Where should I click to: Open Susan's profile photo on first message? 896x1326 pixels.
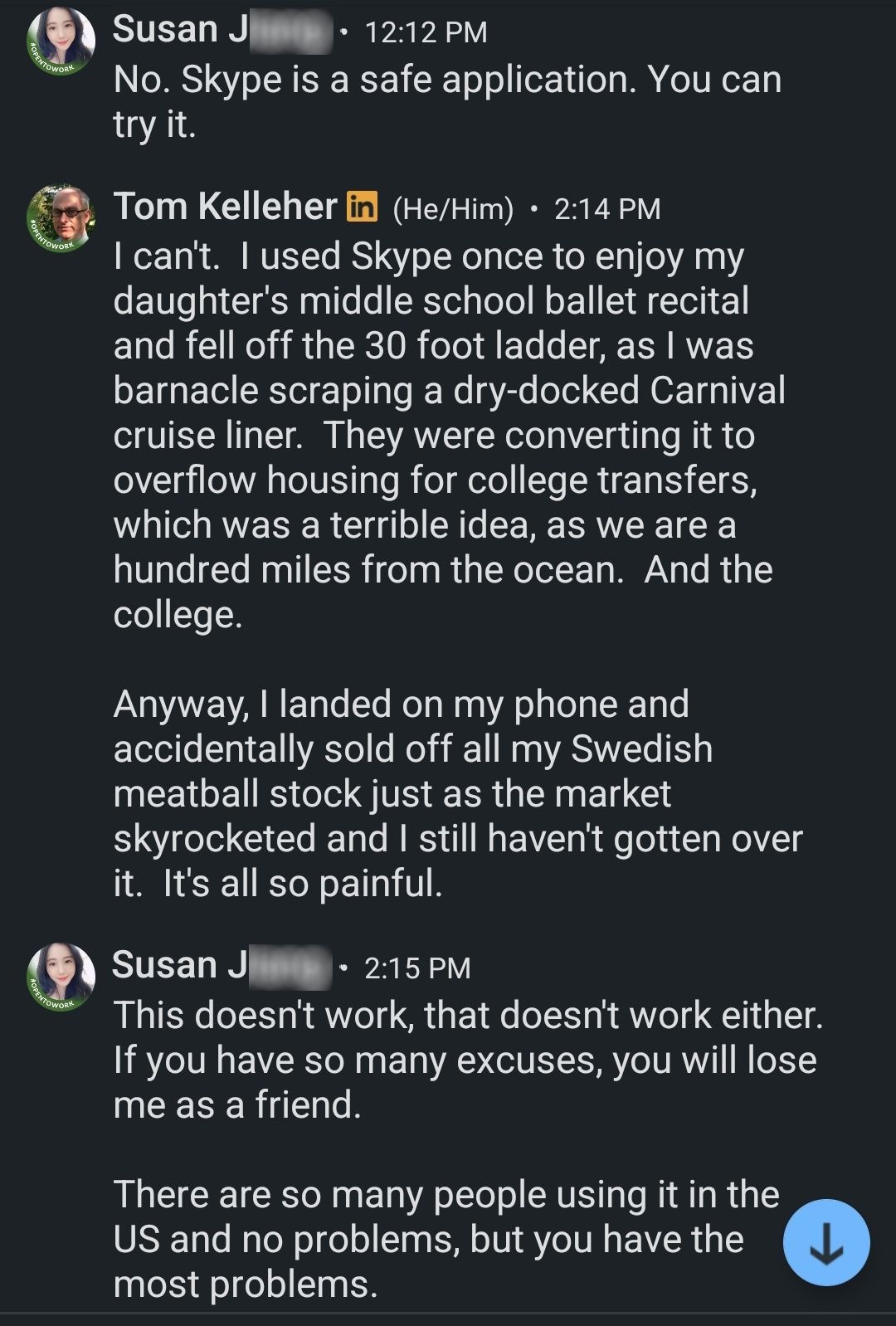[x=61, y=41]
